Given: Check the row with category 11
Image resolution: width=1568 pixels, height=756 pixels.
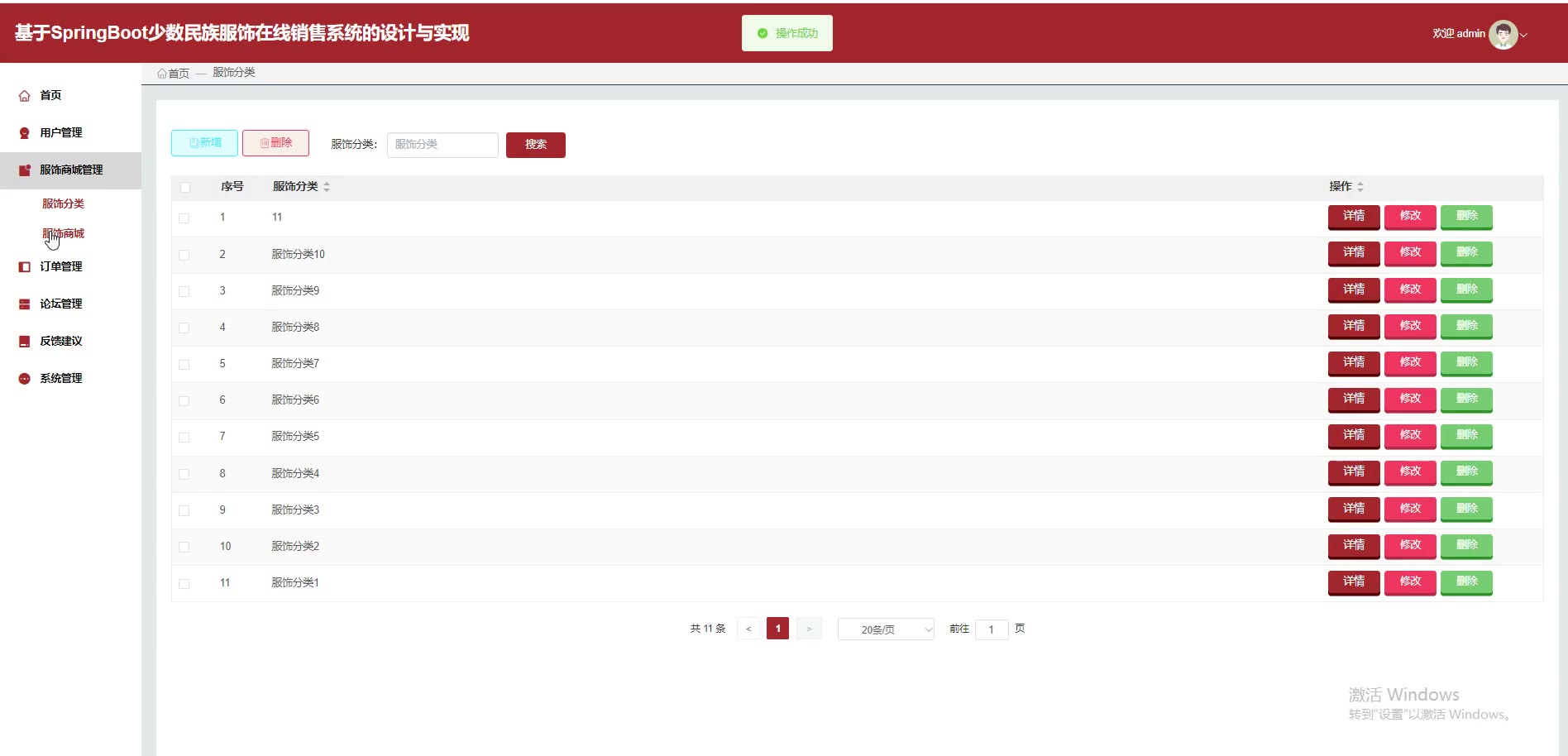Looking at the screenshot, I should 184,218.
